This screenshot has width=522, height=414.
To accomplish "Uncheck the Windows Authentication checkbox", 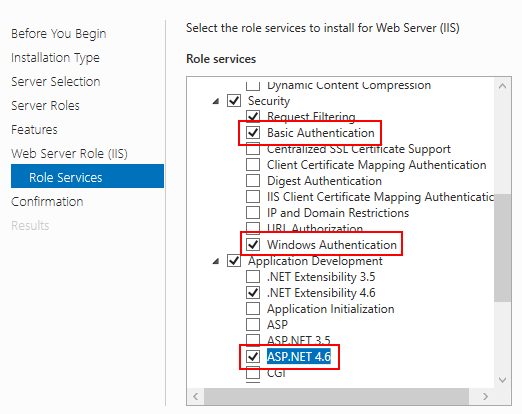I will [x=253, y=245].
